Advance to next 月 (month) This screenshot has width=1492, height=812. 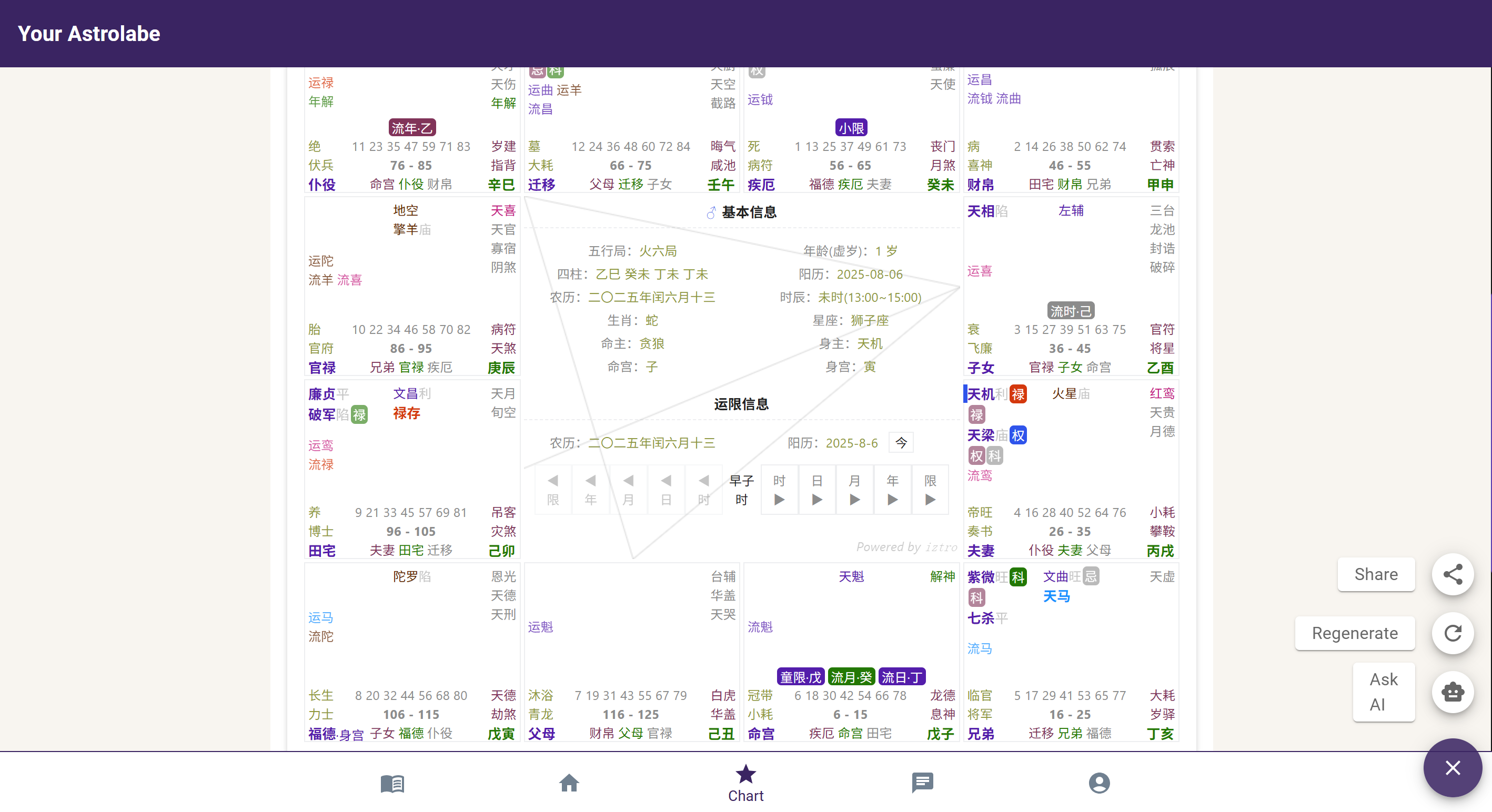(854, 490)
